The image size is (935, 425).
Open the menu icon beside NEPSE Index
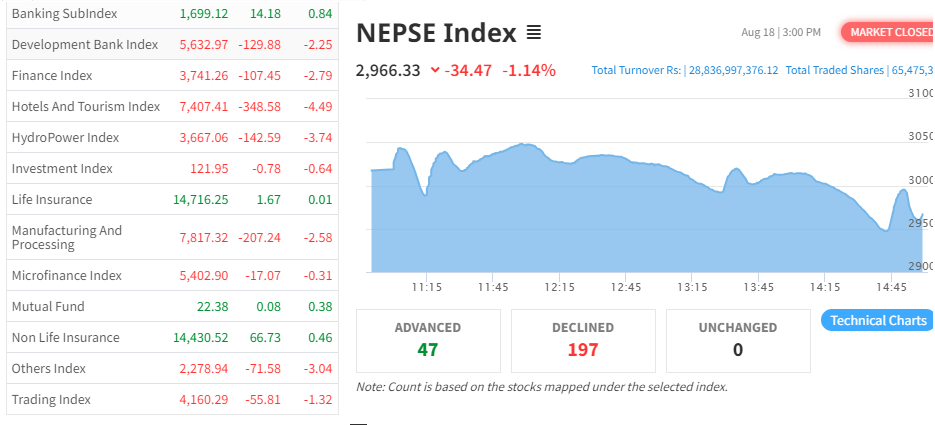coord(534,33)
